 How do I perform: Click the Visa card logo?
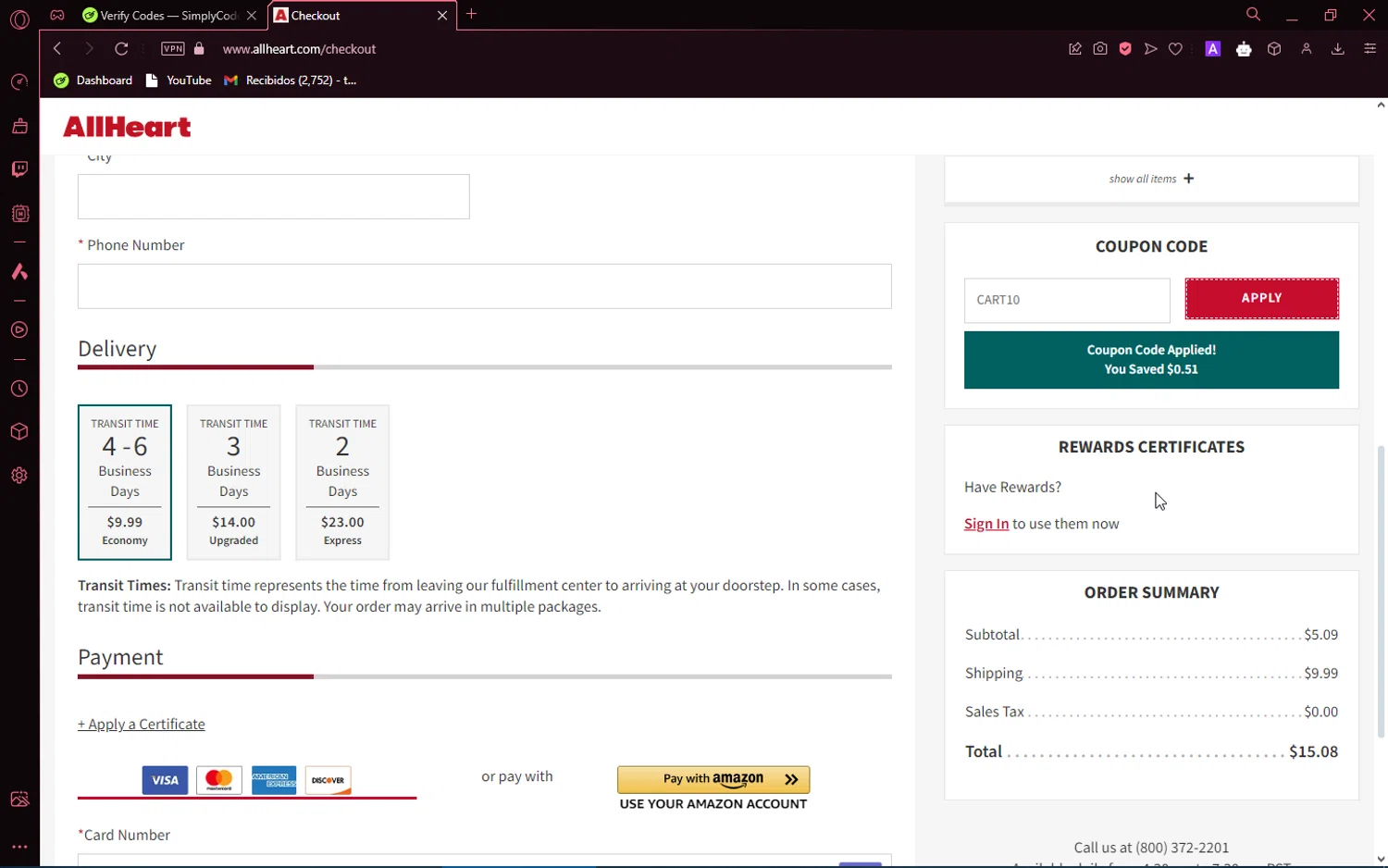tap(165, 780)
